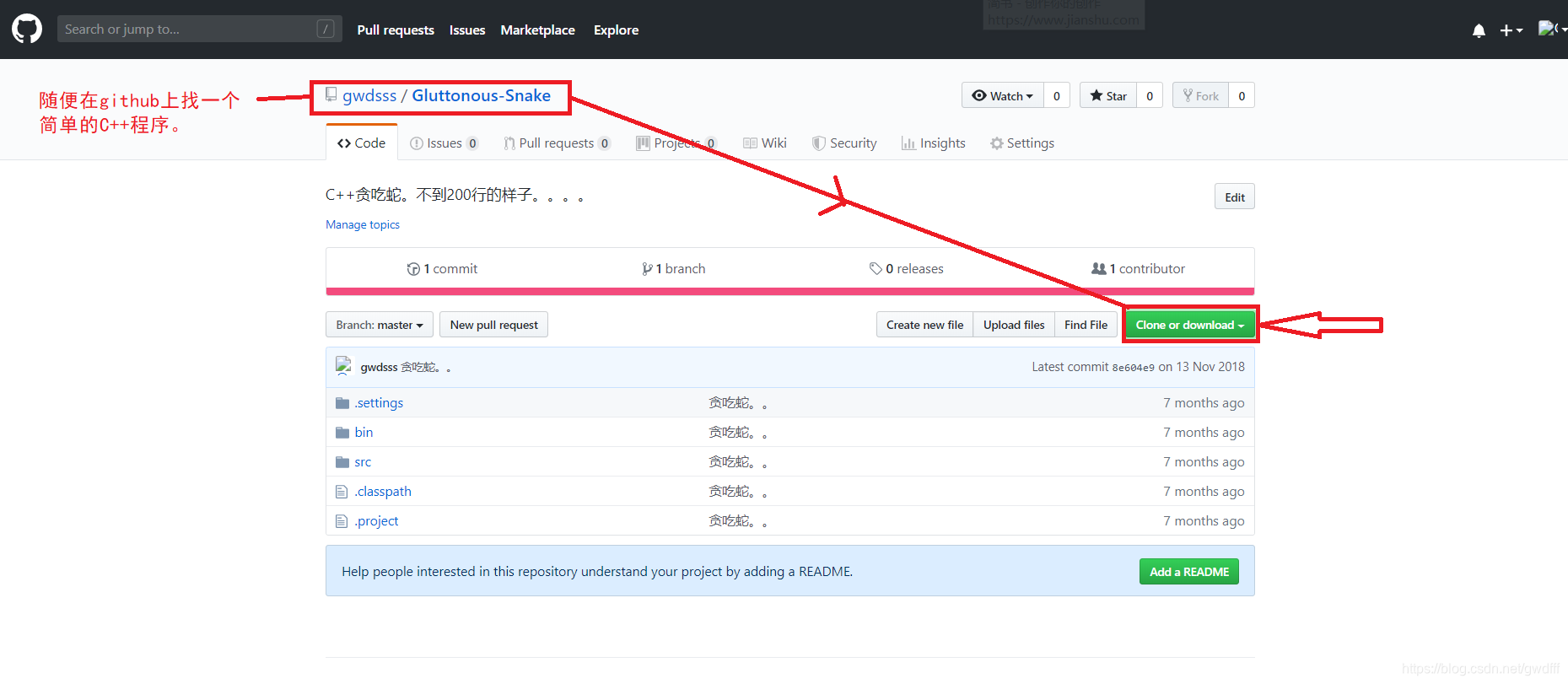The image size is (1568, 684).
Task: Select the Code tab
Action: coord(361,143)
